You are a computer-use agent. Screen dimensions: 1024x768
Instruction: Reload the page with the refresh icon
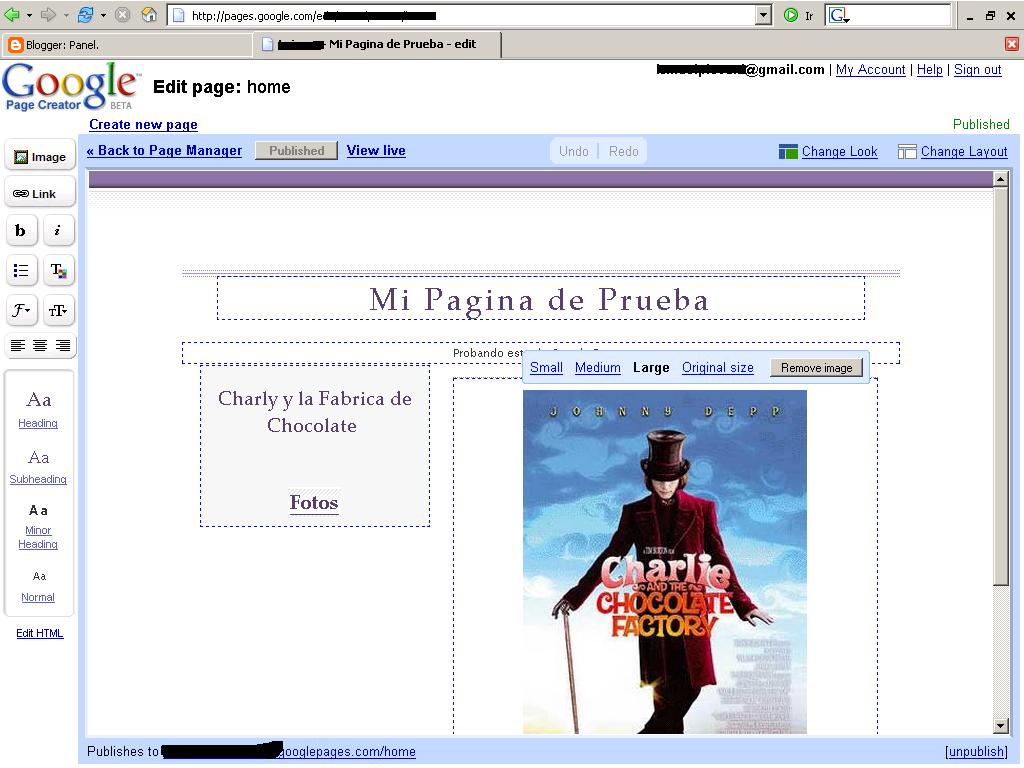85,14
